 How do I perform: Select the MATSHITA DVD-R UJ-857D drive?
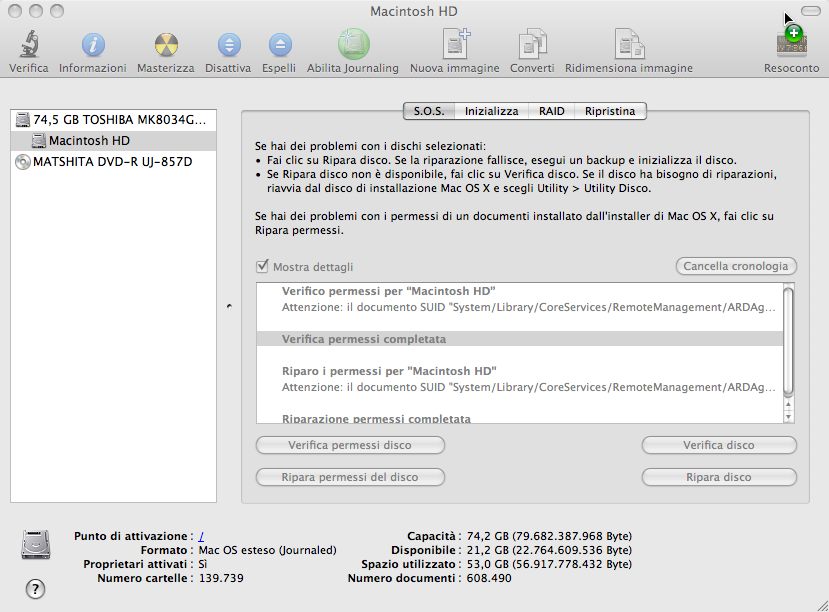(113, 162)
